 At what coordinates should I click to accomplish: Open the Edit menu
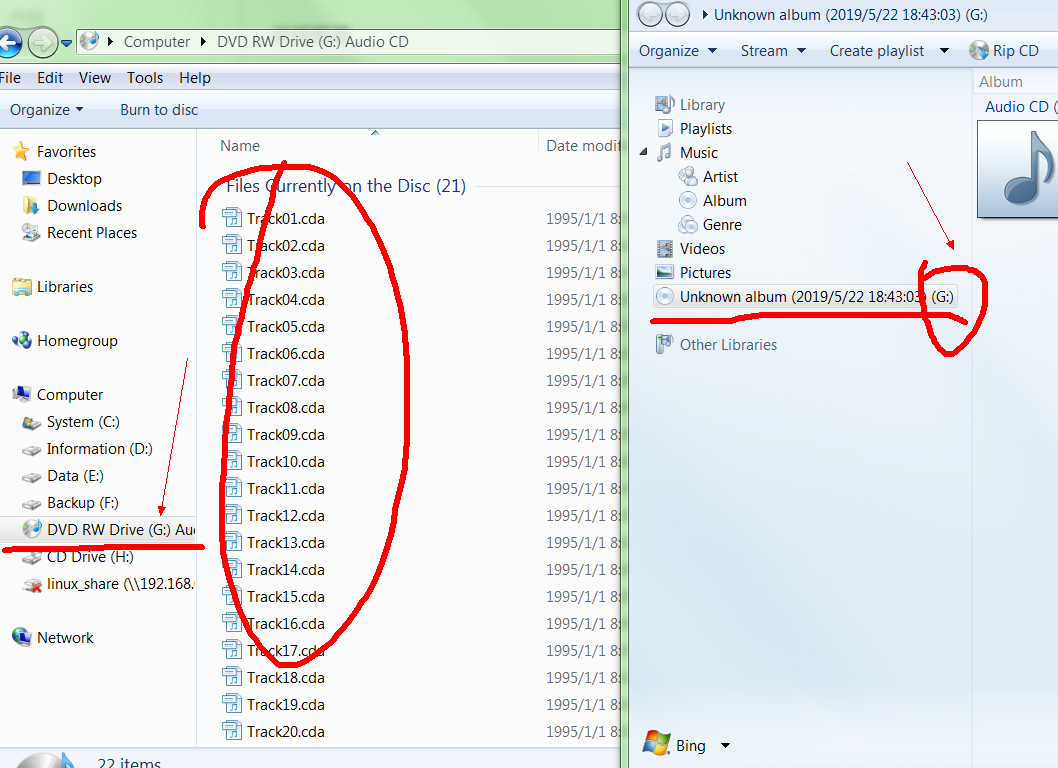point(50,78)
